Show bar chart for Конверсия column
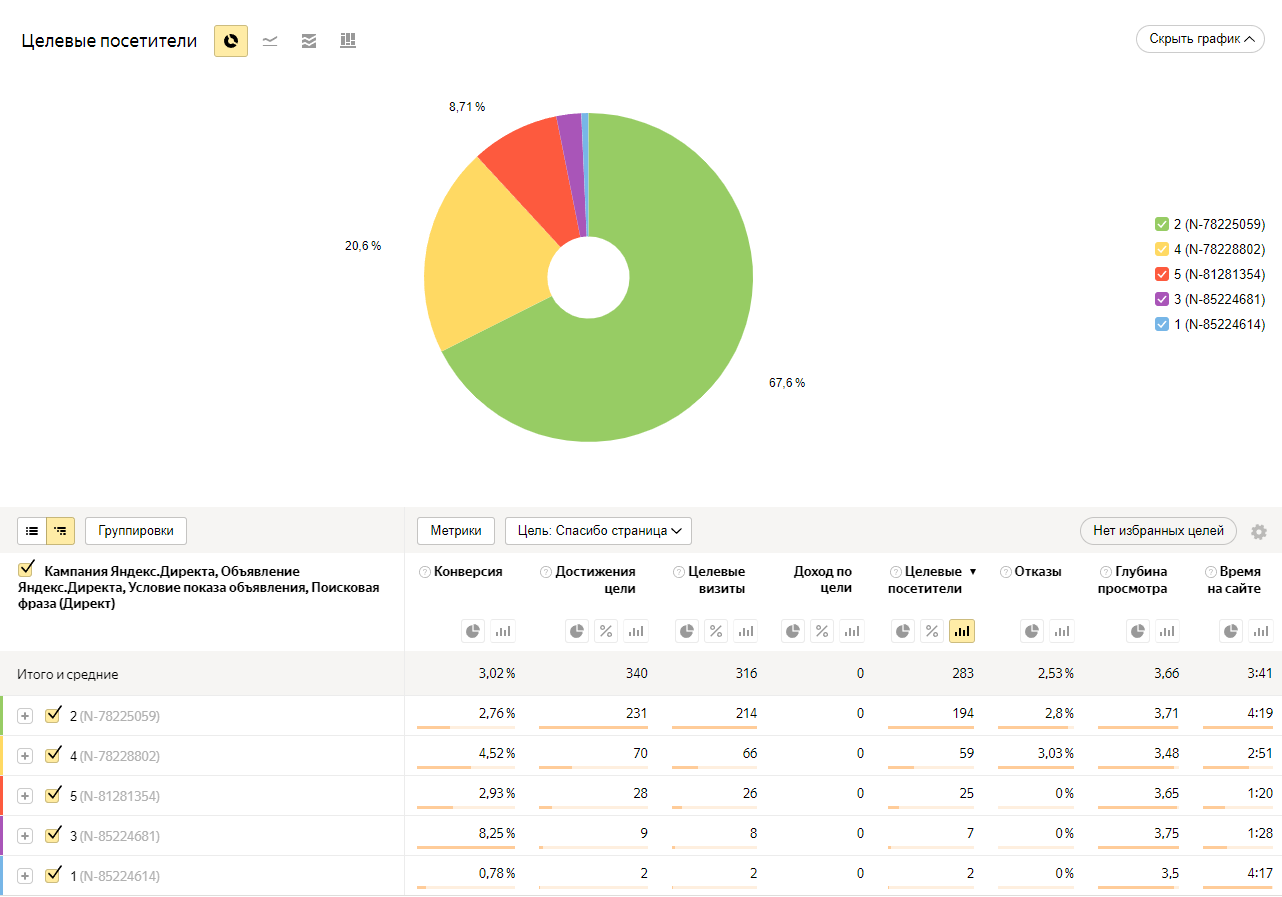1282x897 pixels. [x=502, y=631]
